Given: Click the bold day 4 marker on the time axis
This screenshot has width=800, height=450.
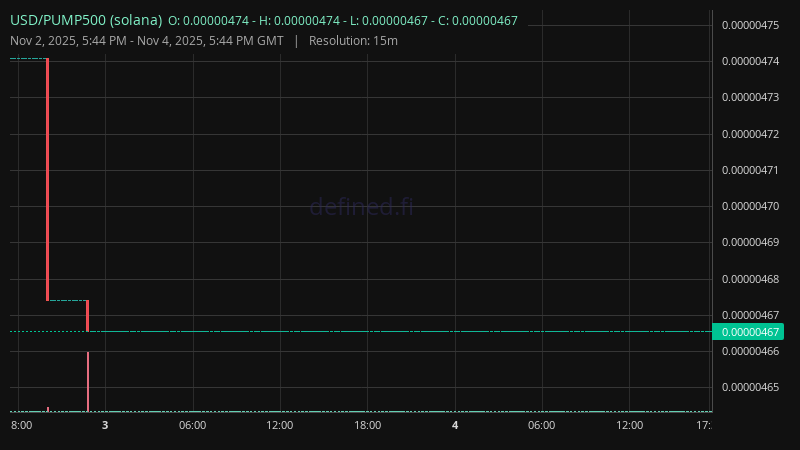Looking at the screenshot, I should point(455,425).
